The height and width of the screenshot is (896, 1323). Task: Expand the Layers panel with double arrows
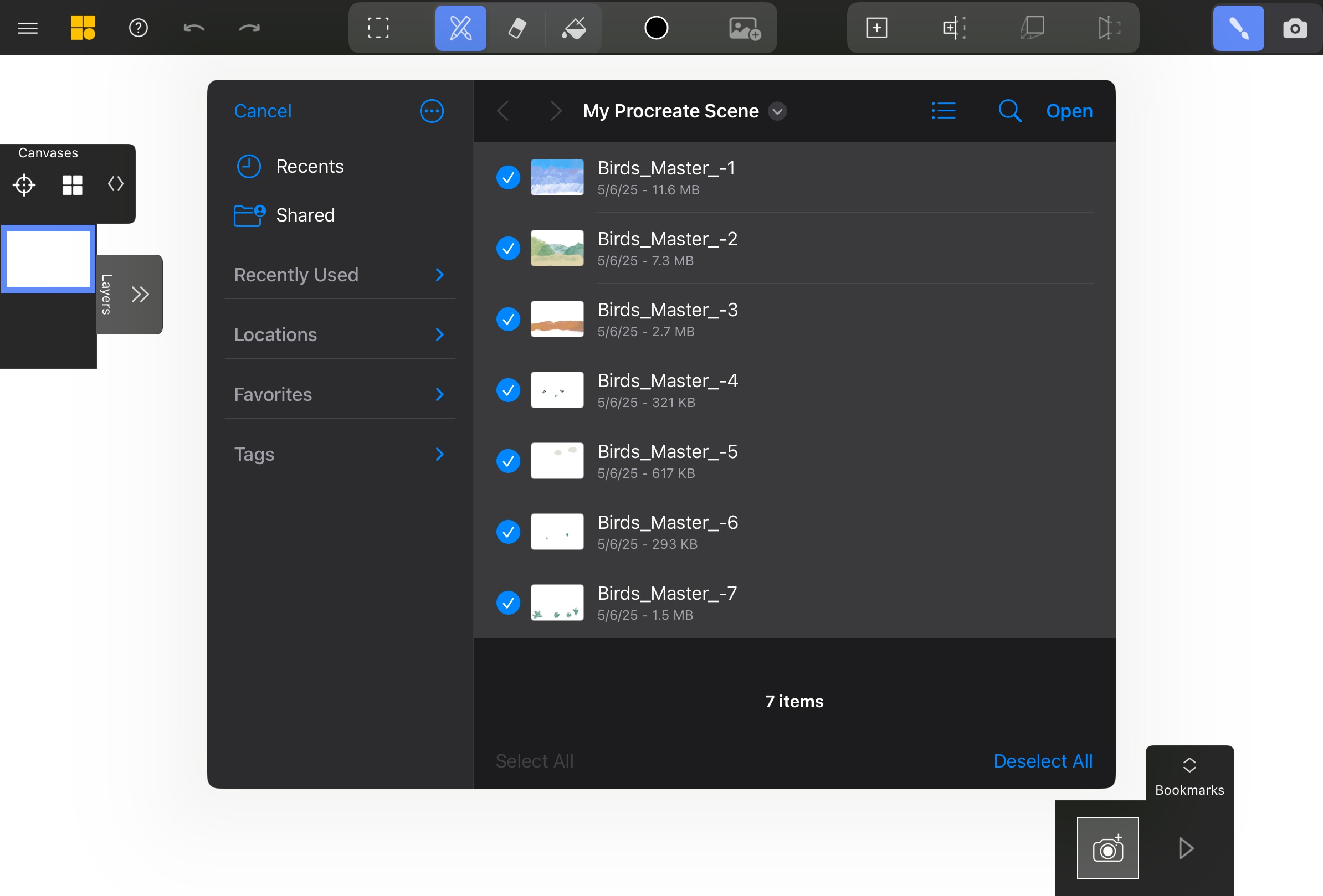click(x=140, y=294)
